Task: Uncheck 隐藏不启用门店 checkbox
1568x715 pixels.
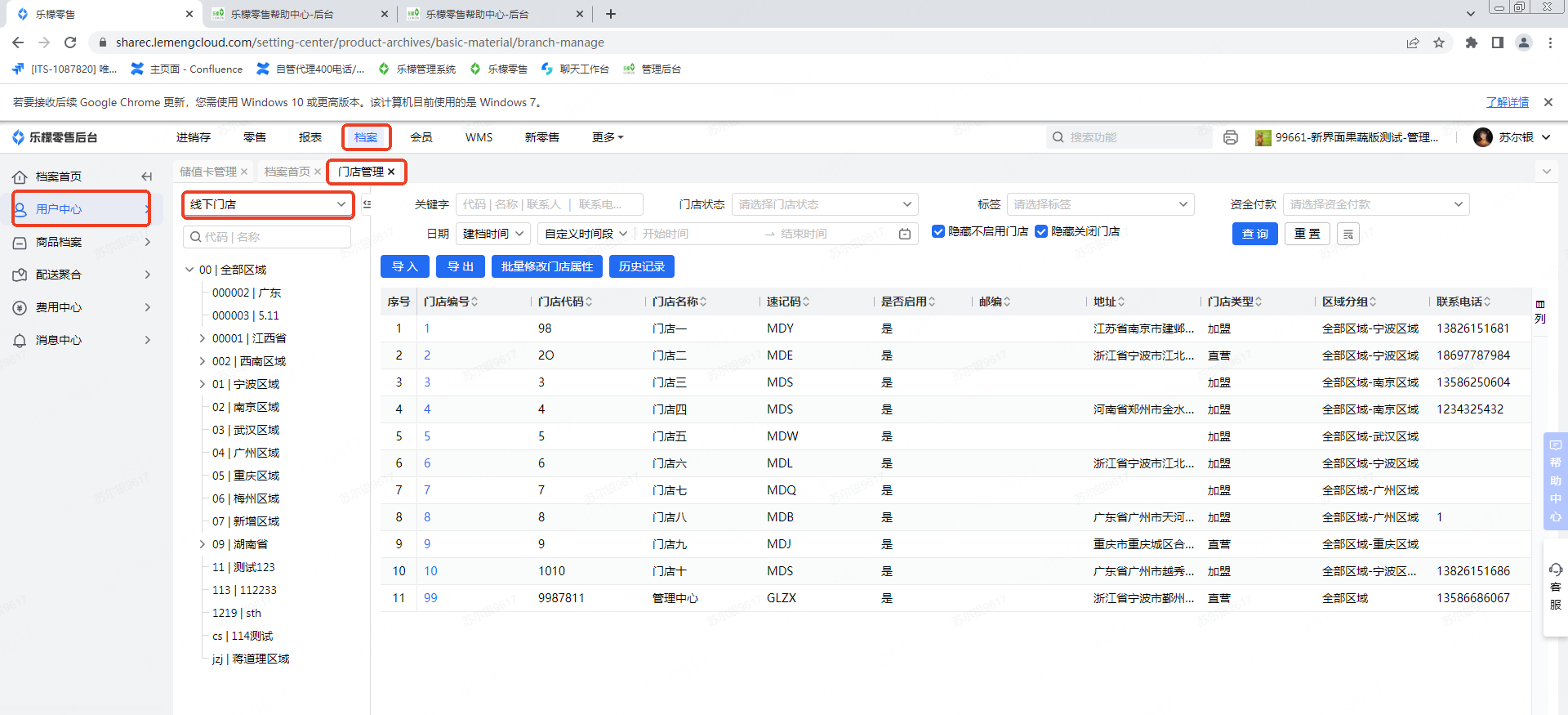Action: [x=938, y=232]
